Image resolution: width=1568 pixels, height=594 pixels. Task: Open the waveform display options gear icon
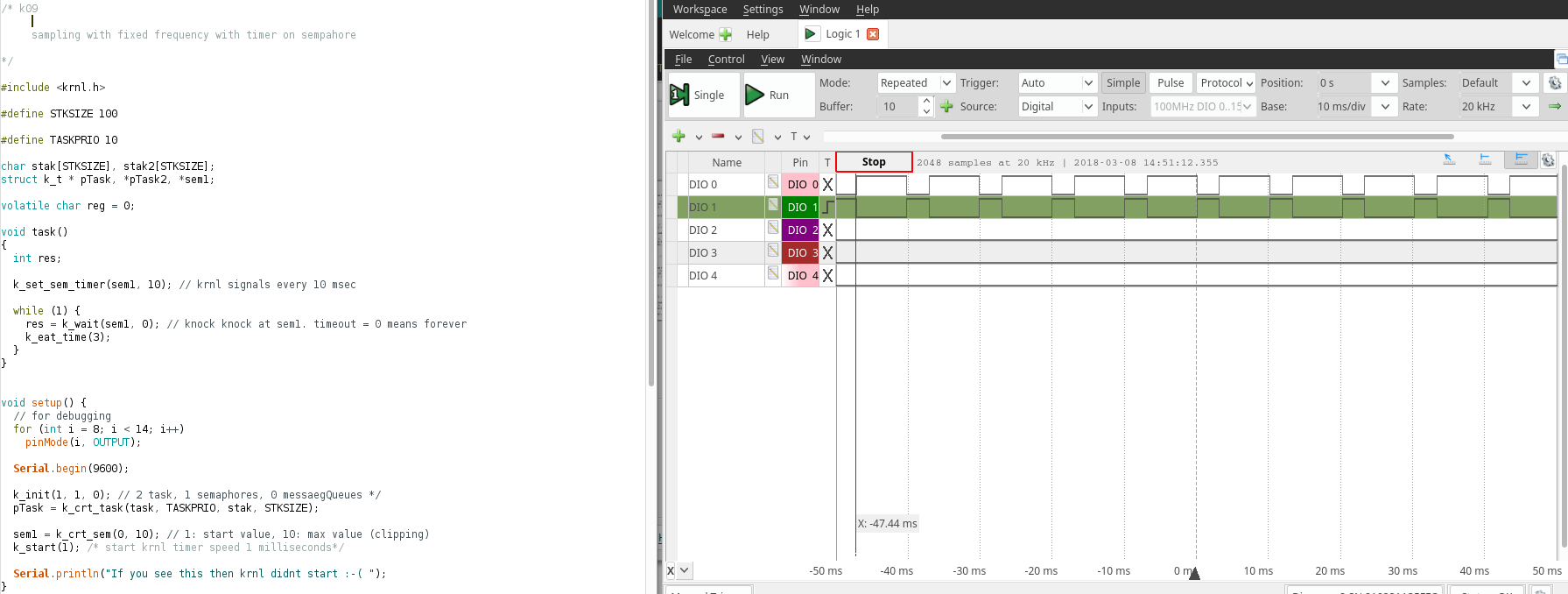click(x=1548, y=160)
